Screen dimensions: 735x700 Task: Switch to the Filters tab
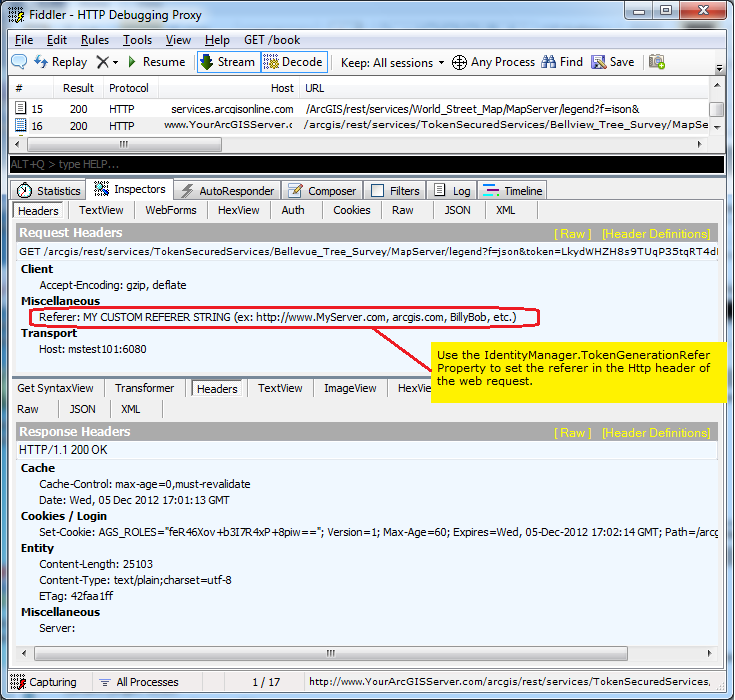(395, 190)
